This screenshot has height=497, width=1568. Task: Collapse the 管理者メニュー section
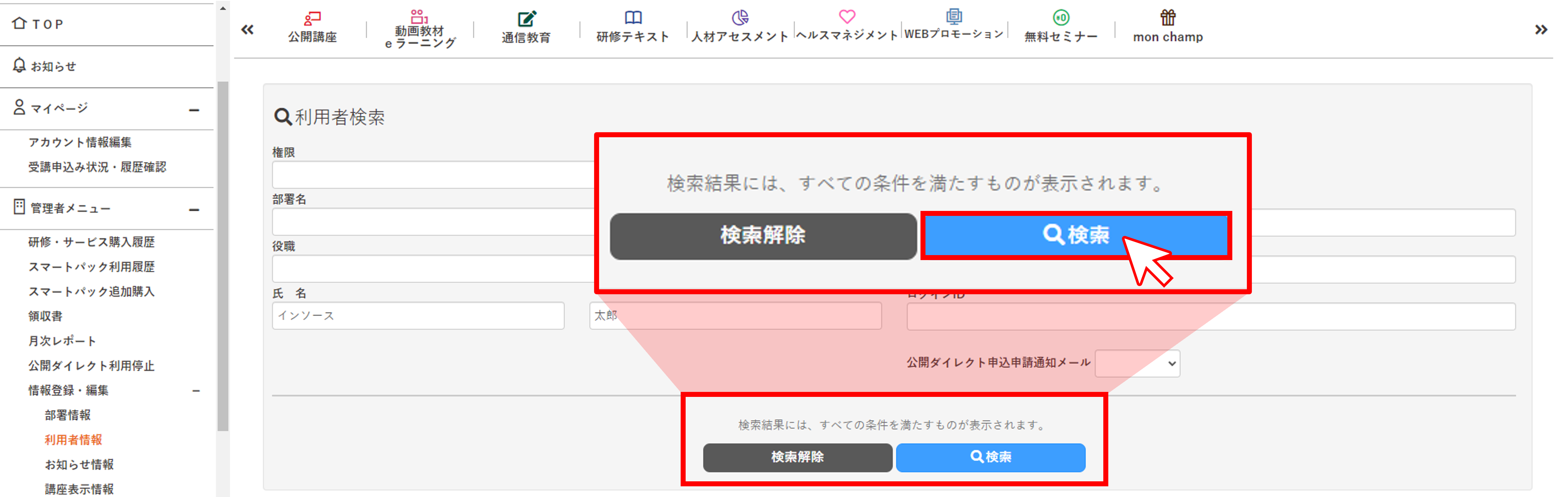[194, 210]
